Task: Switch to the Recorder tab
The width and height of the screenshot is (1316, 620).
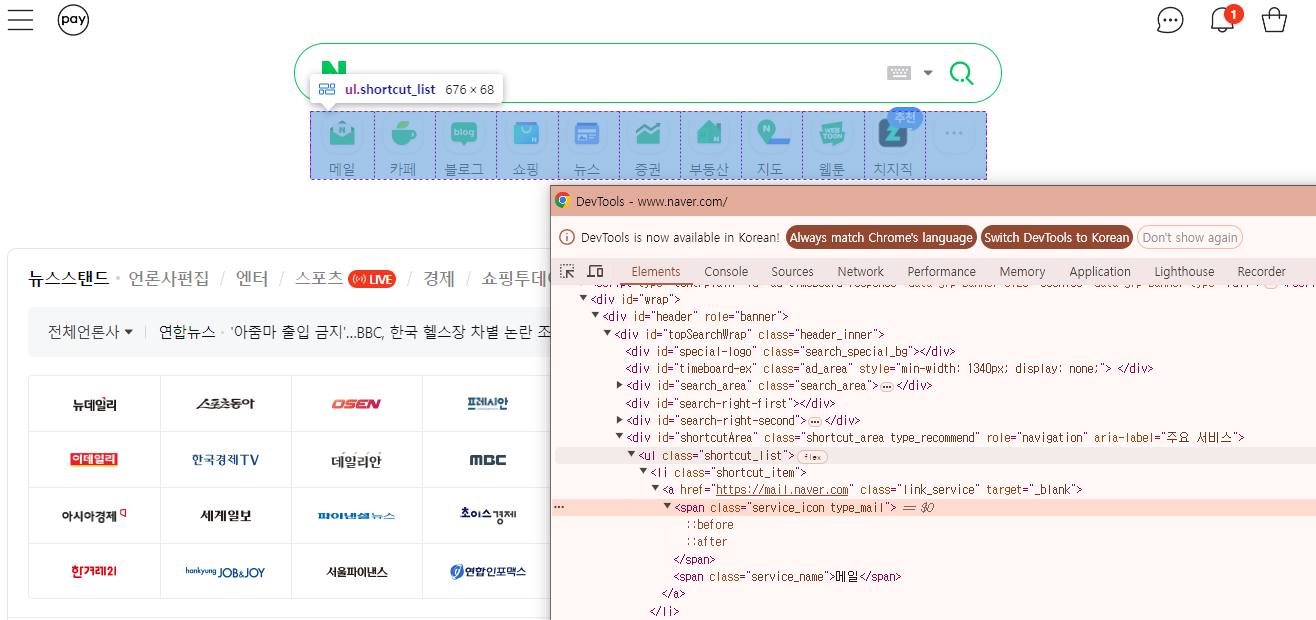Action: [x=1261, y=271]
